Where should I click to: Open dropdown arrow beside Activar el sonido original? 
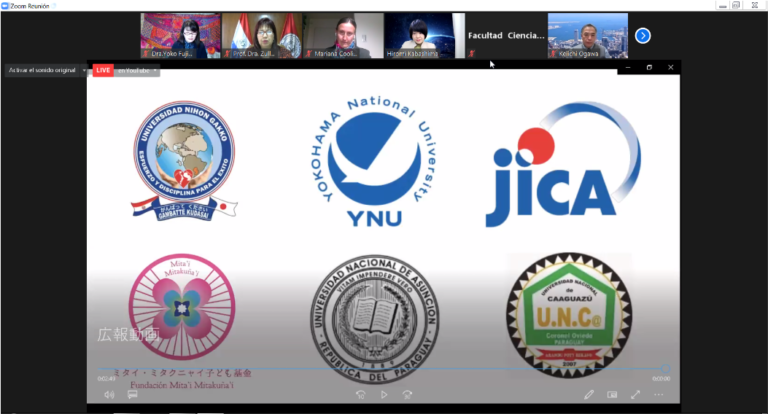(84, 70)
